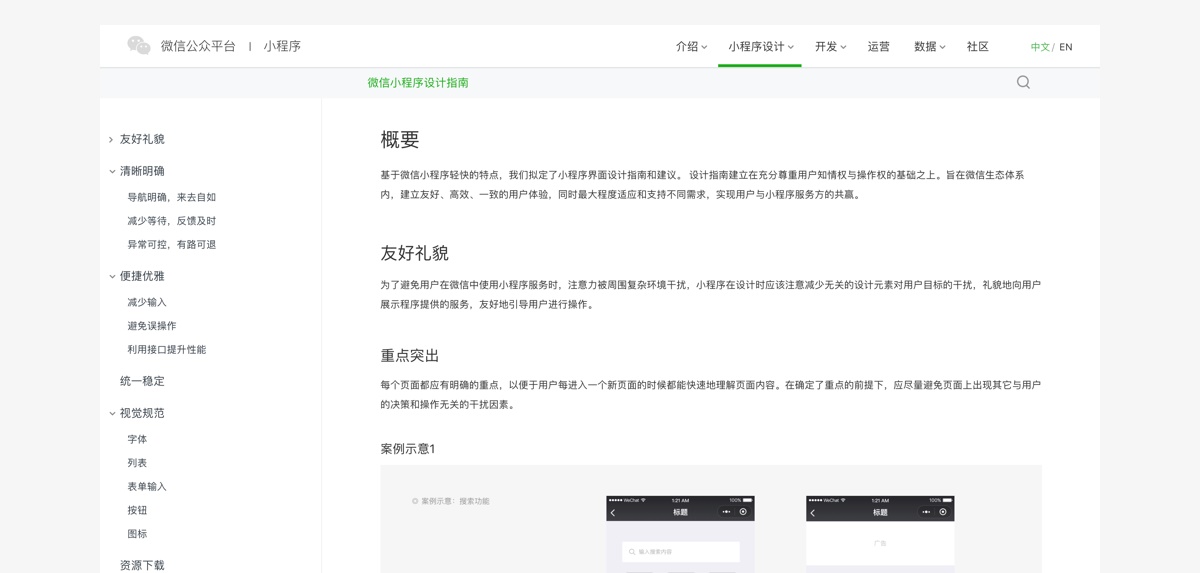Select 按钮 in sidebar

click(x=137, y=510)
